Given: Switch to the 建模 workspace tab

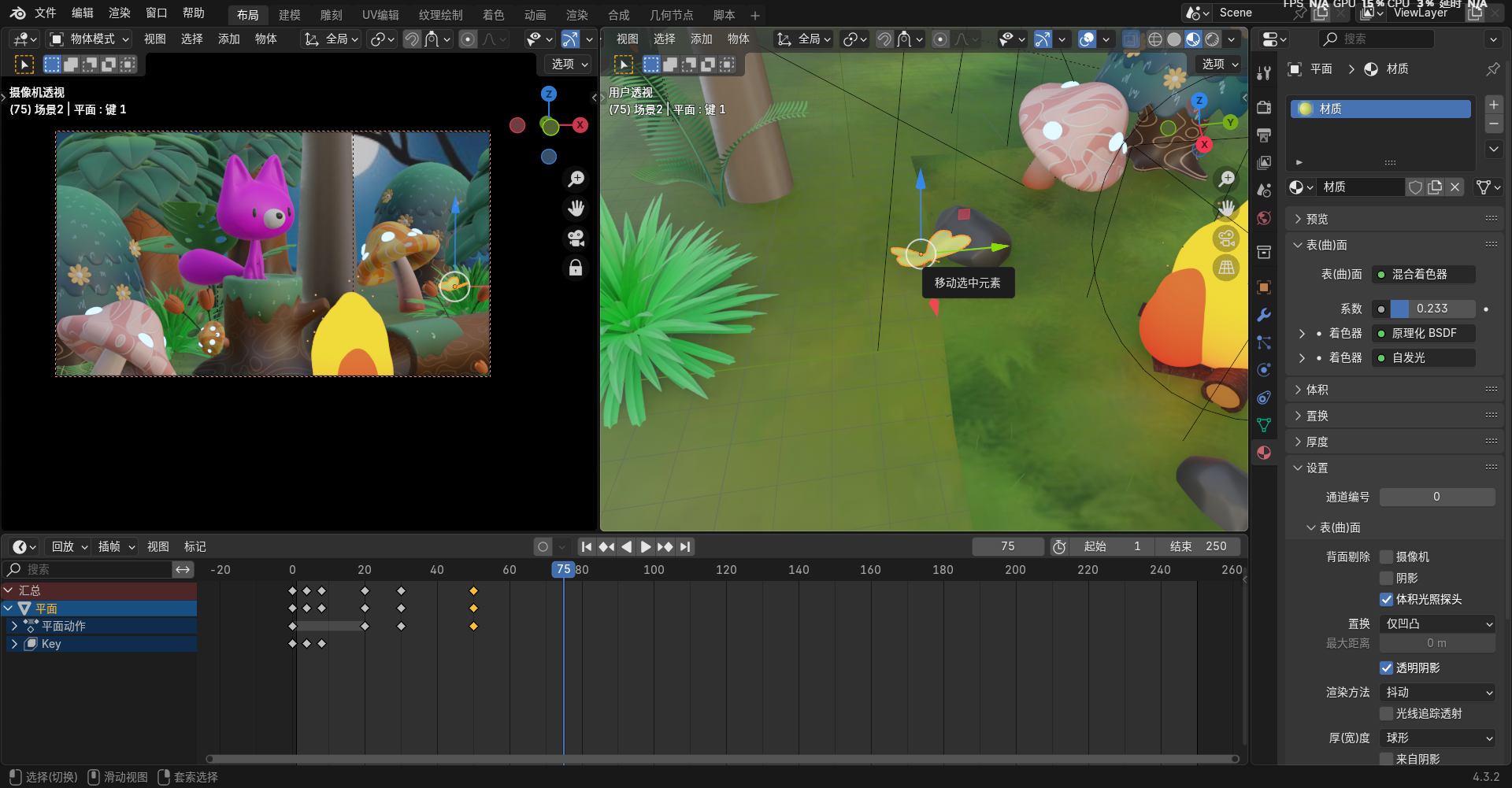Looking at the screenshot, I should (x=289, y=15).
